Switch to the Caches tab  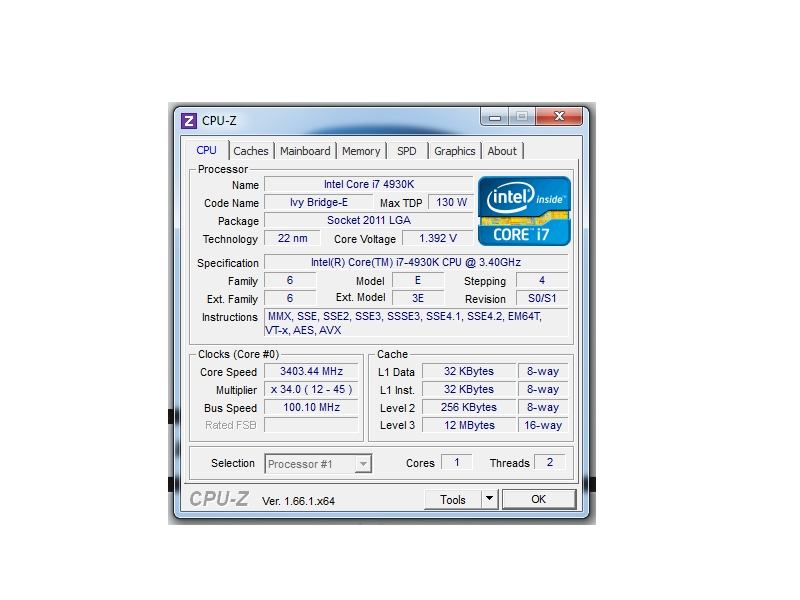point(251,151)
